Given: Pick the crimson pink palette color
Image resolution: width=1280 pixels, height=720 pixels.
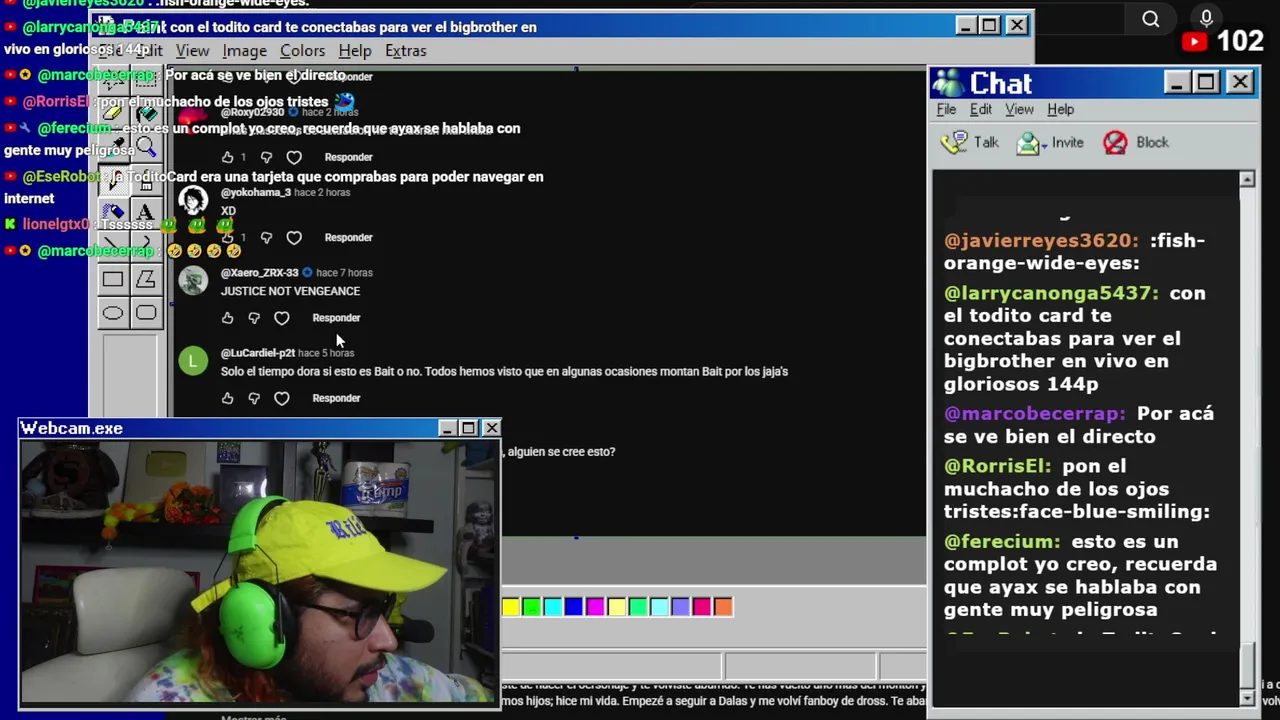Looking at the screenshot, I should [x=702, y=606].
